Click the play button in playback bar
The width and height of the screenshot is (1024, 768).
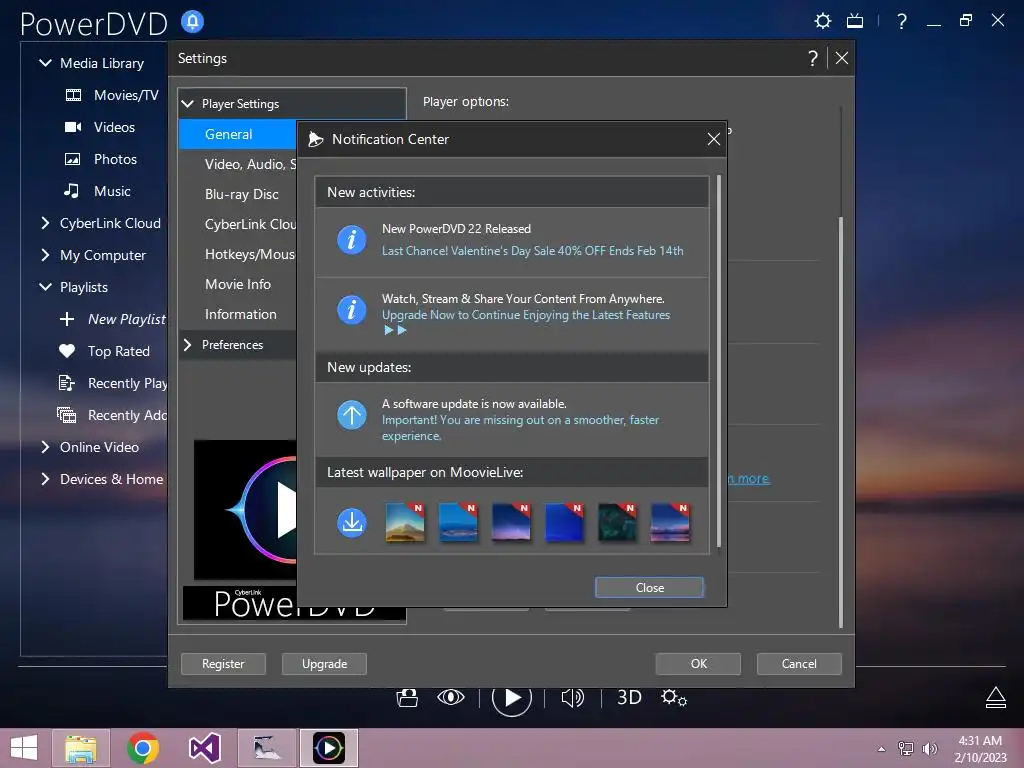(x=512, y=698)
